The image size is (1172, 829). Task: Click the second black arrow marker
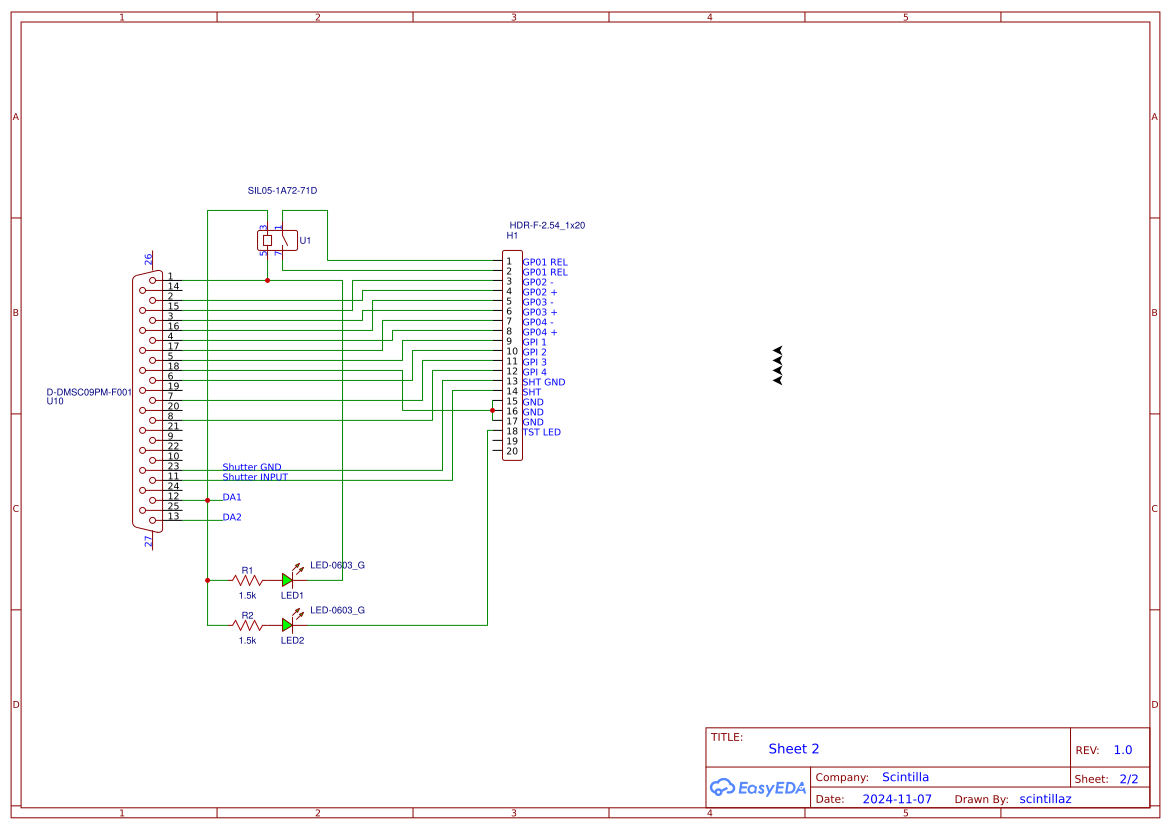tap(777, 360)
